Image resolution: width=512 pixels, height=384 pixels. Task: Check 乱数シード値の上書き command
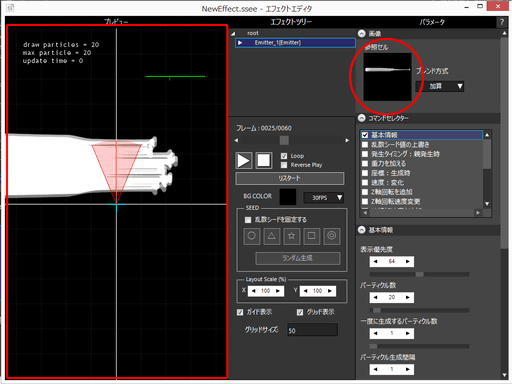365,144
